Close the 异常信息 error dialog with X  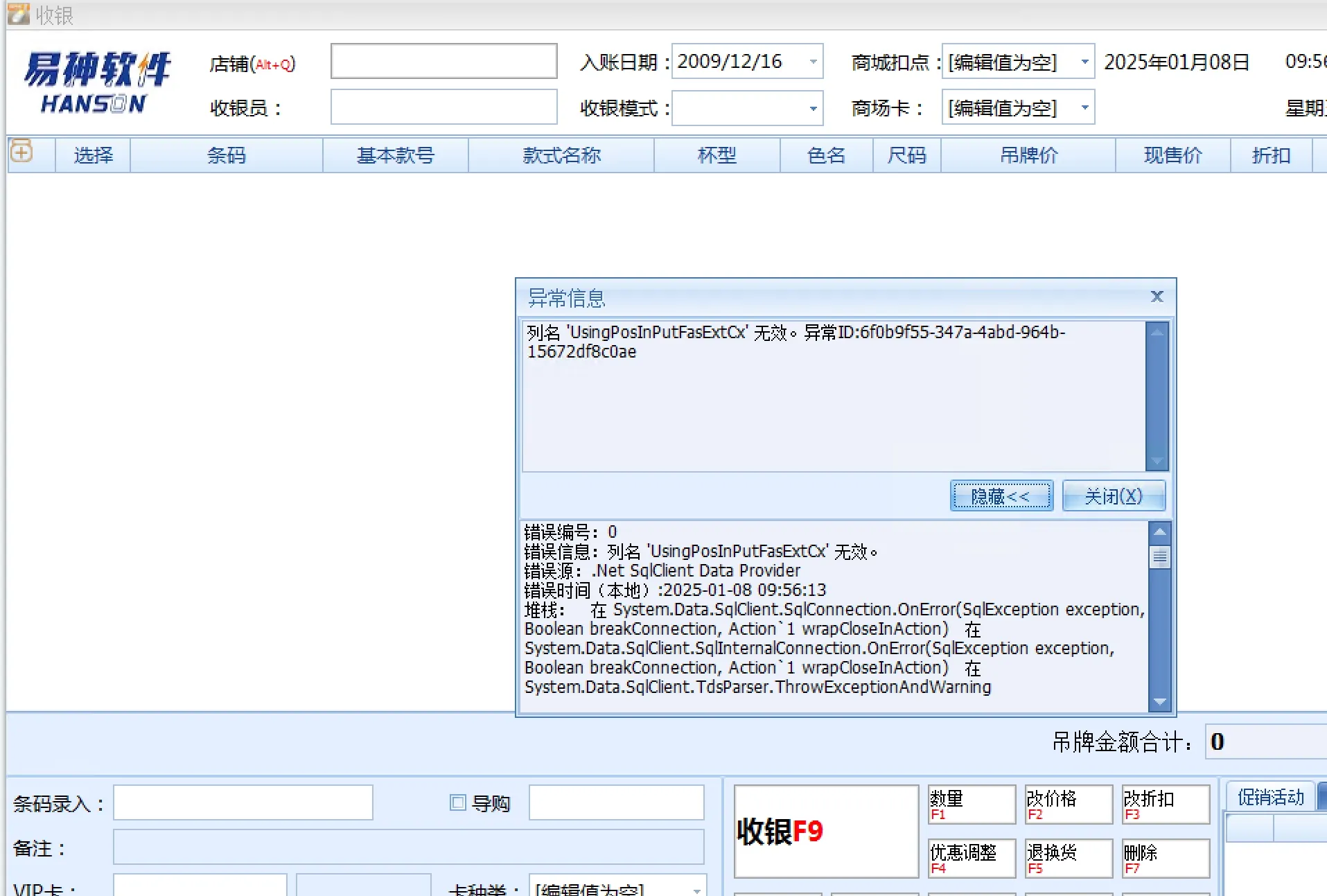pos(1157,297)
